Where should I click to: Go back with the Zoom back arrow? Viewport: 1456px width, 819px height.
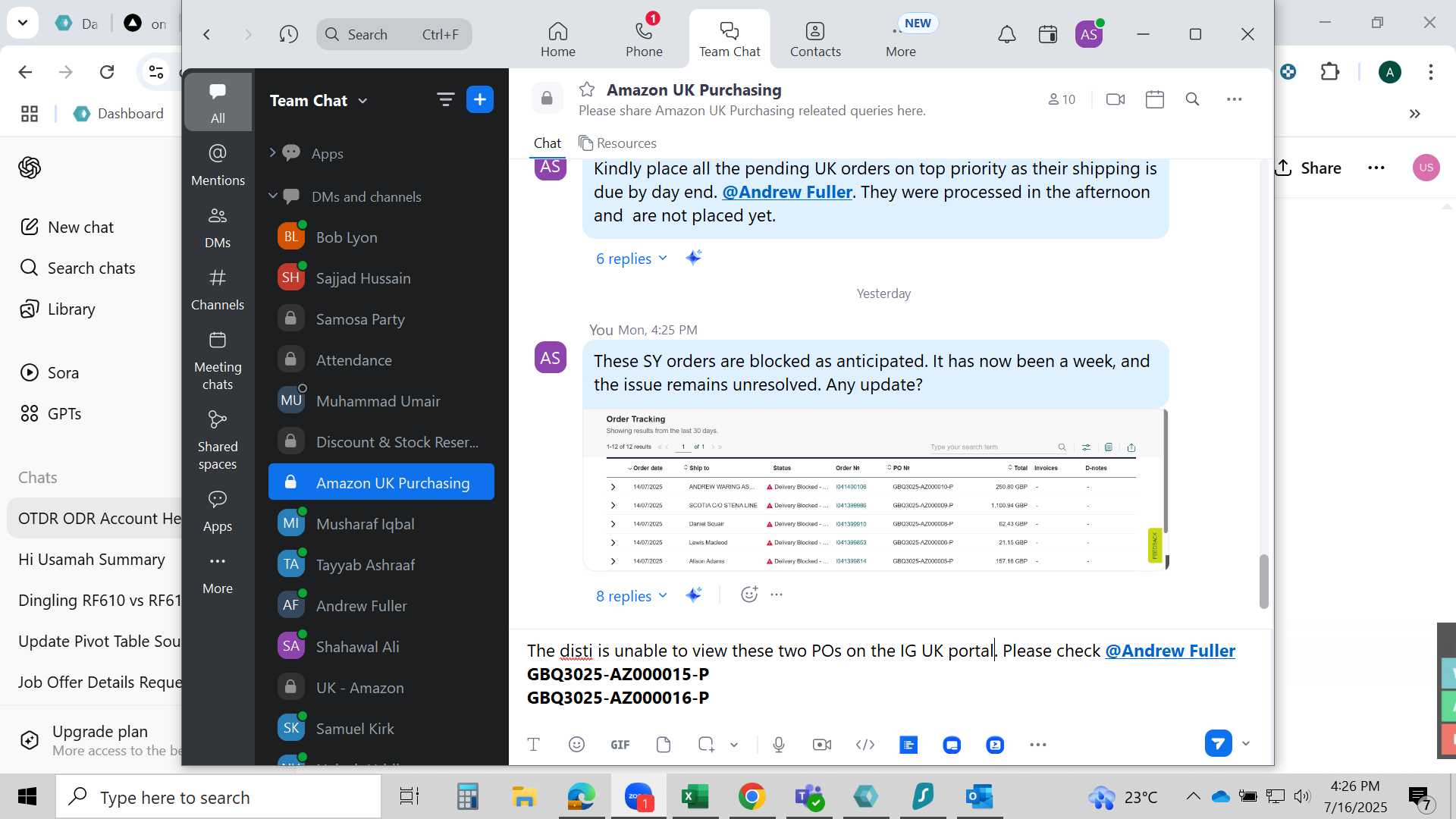(206, 34)
